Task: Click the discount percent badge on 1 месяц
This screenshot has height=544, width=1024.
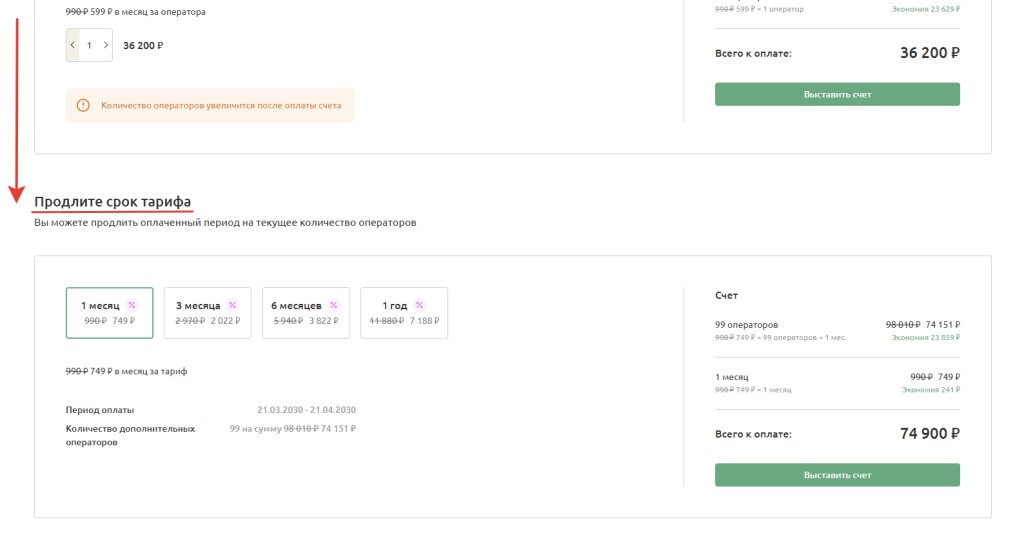Action: (x=132, y=305)
